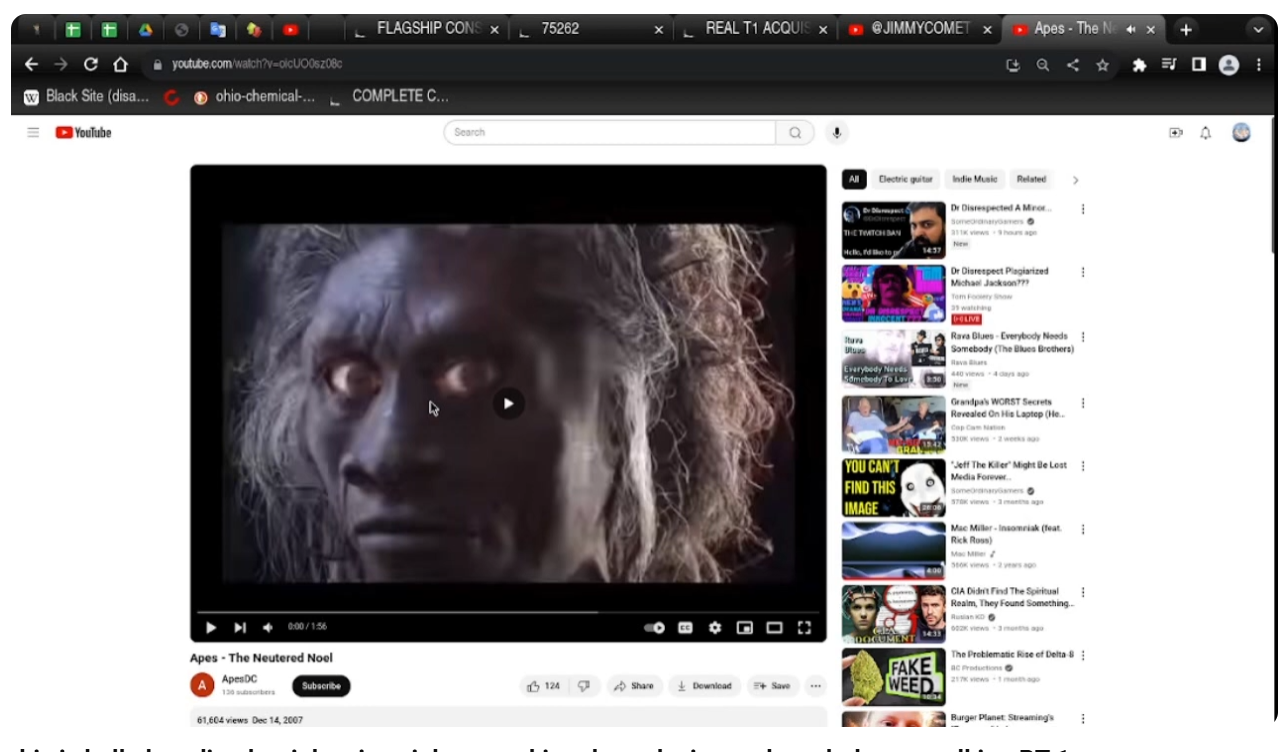
Task: Click the address bar URL
Action: 257,64
